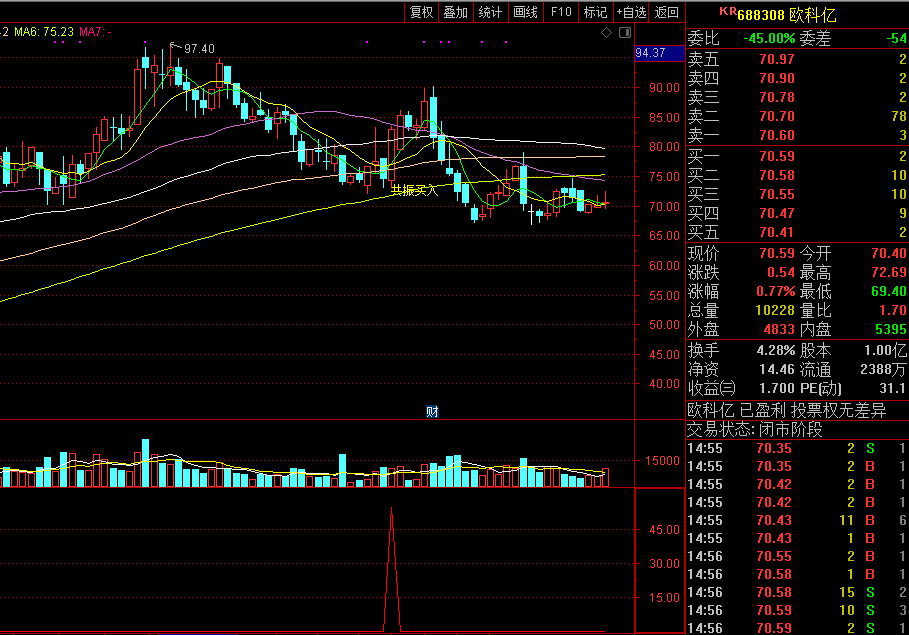The height and width of the screenshot is (635, 909).
Task: Click the 财 finance marker icon
Action: [x=432, y=412]
